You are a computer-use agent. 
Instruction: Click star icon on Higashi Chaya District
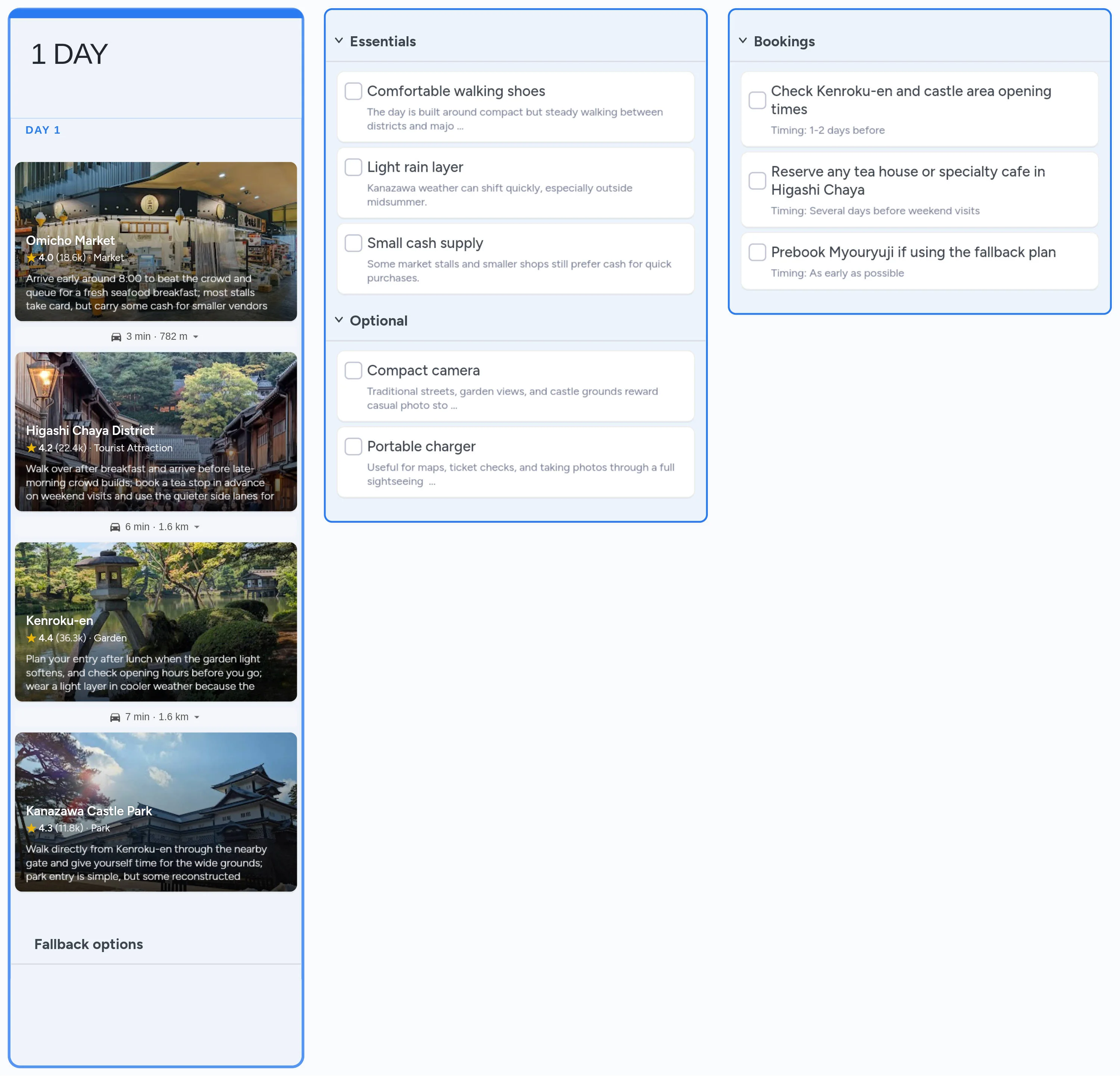pos(31,448)
